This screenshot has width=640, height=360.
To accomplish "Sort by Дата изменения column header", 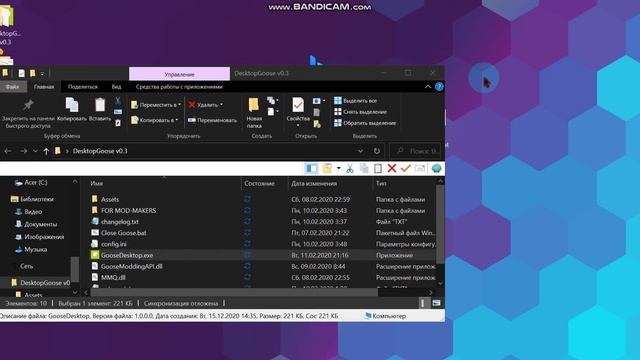I will [314, 184].
